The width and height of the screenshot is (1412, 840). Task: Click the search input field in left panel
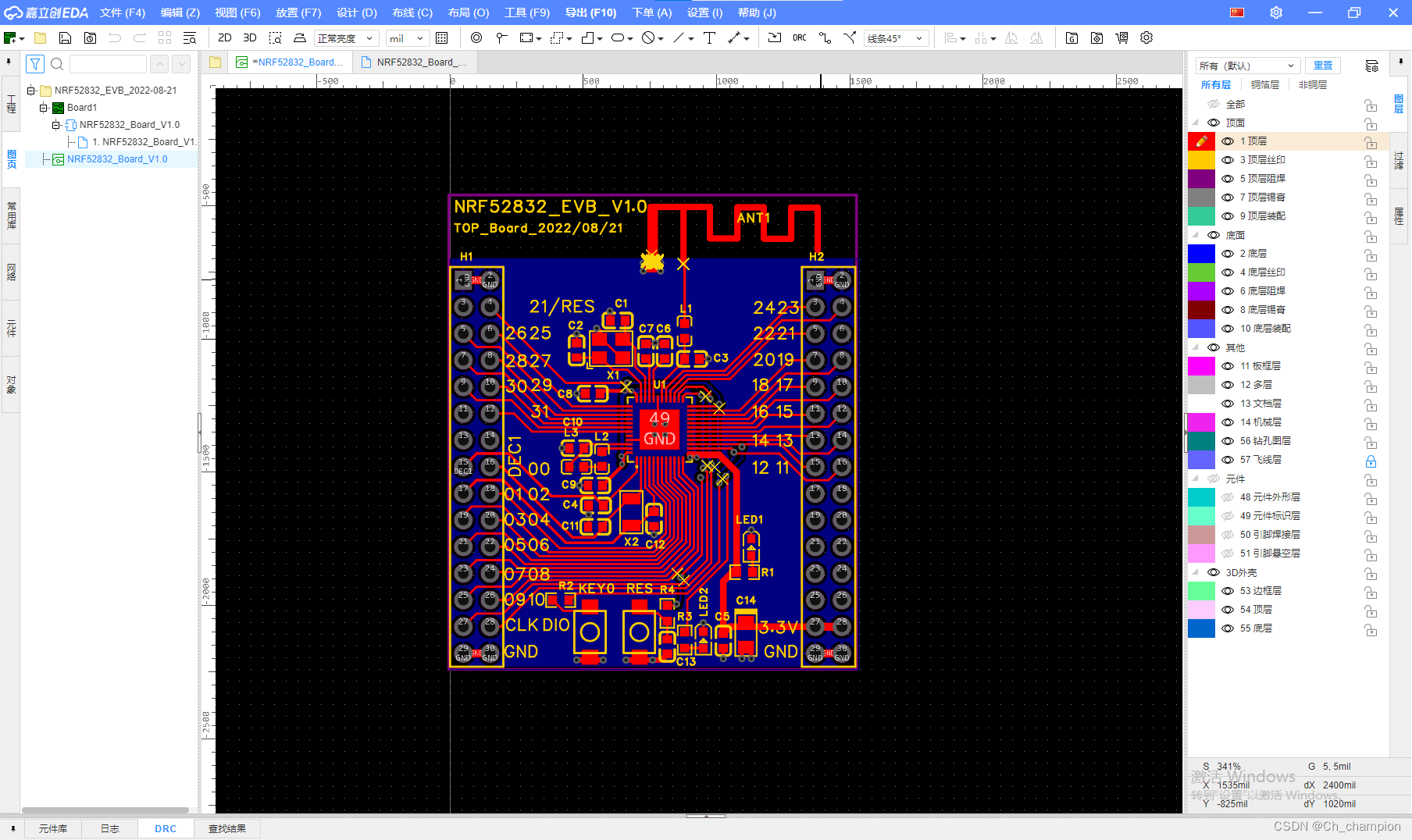coord(108,63)
